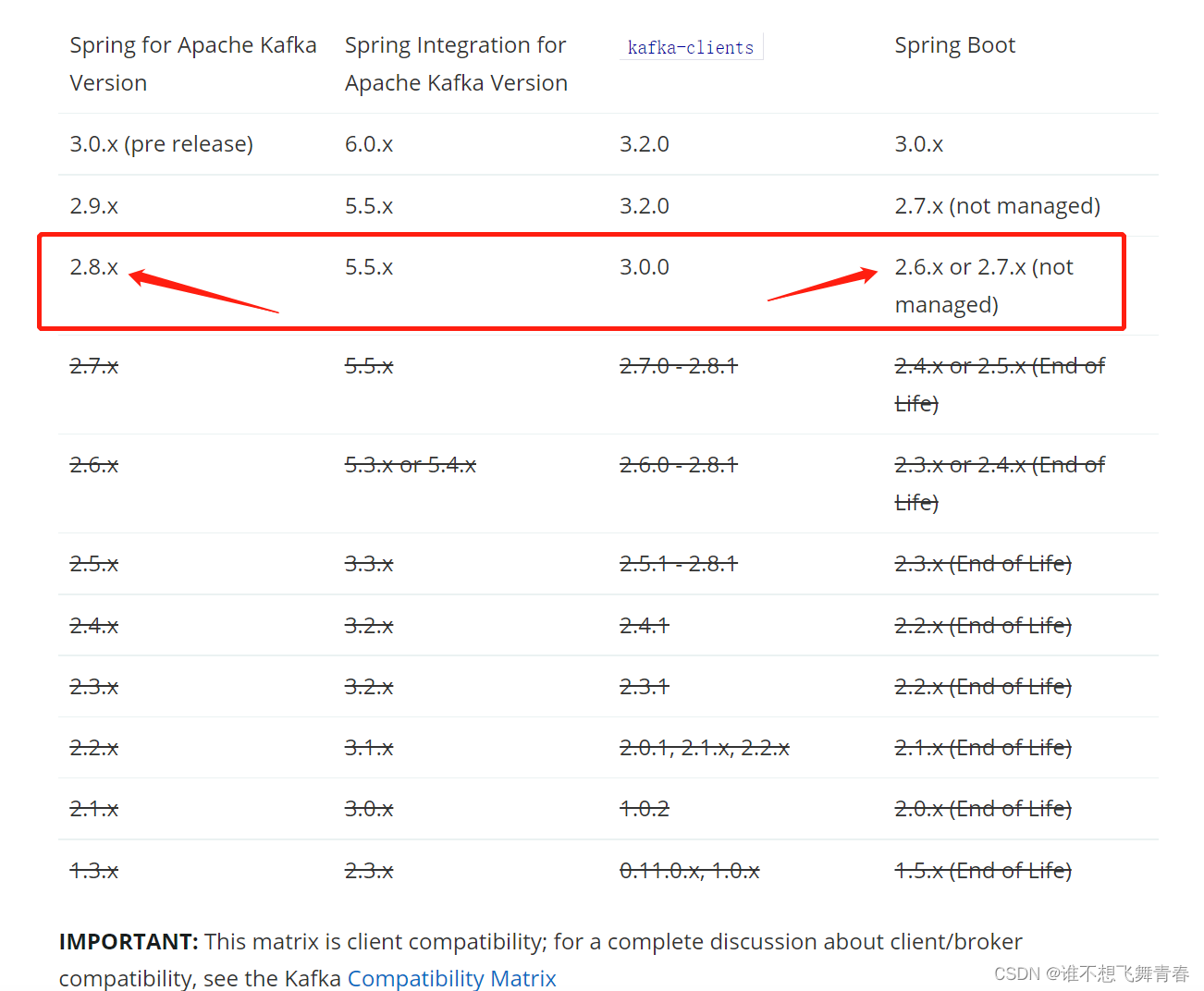The width and height of the screenshot is (1204, 991).
Task: Click the '3.0.0' kafka-clients cell
Action: 645,267
